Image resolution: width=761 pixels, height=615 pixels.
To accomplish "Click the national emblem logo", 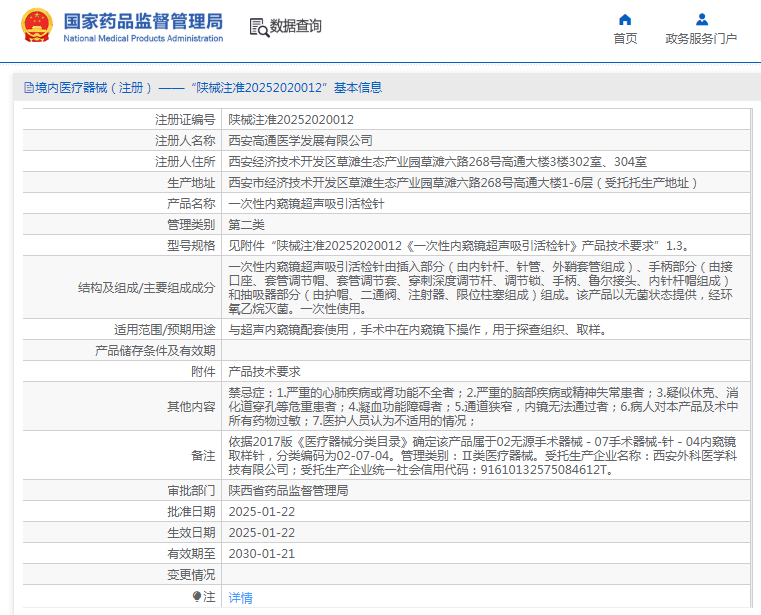I will (x=36, y=25).
